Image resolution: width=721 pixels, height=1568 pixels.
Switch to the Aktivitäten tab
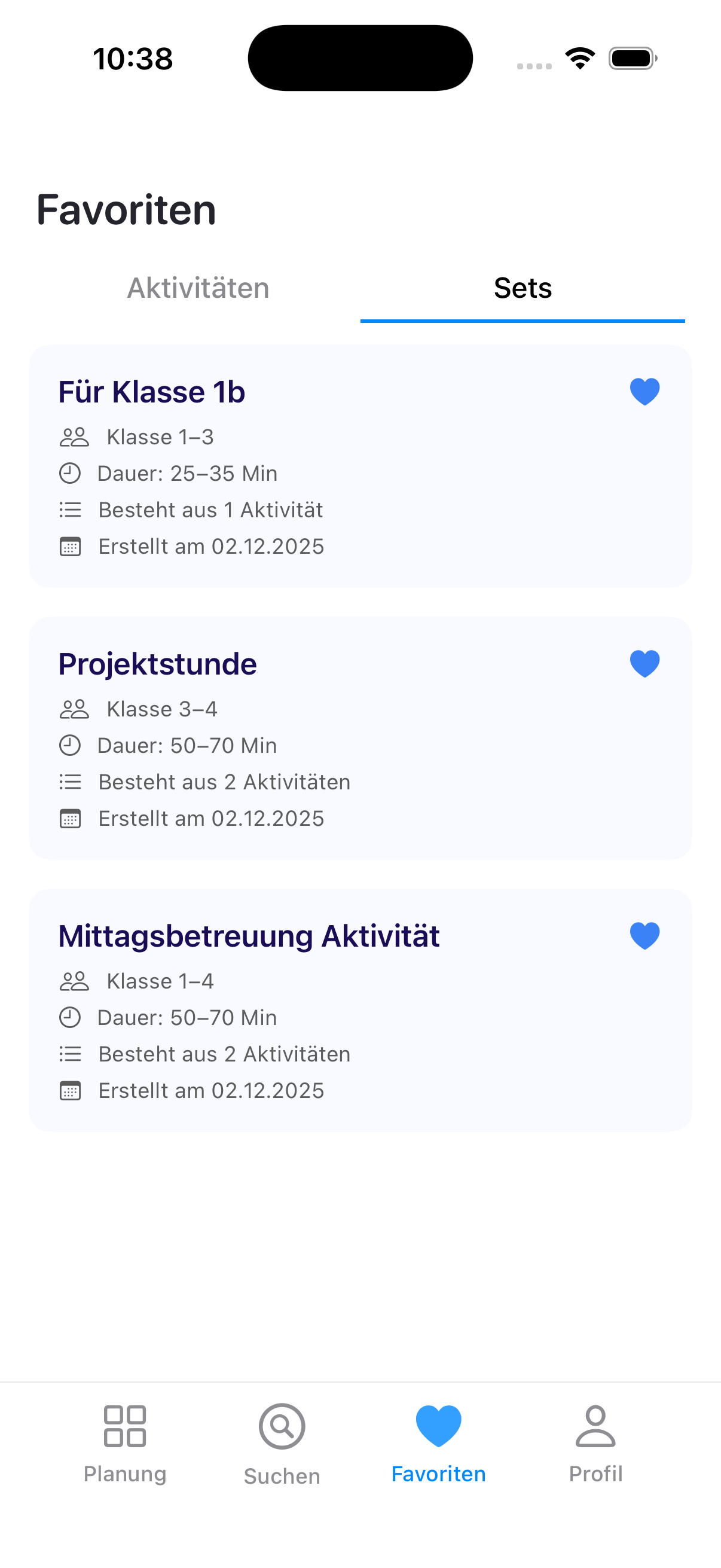(198, 288)
